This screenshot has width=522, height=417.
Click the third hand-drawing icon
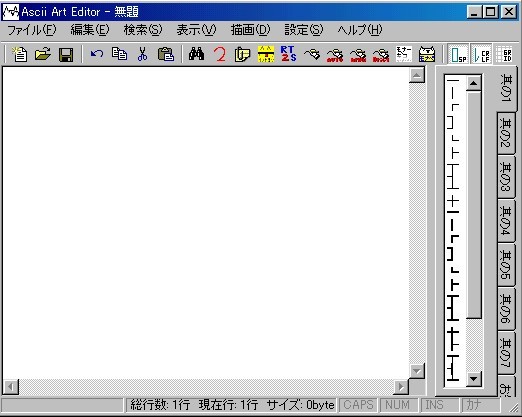click(358, 54)
